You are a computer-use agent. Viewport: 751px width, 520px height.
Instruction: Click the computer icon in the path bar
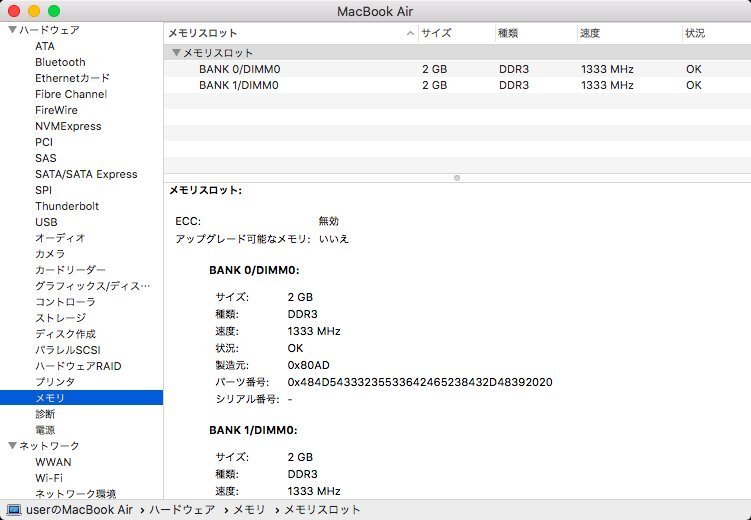pos(13,510)
